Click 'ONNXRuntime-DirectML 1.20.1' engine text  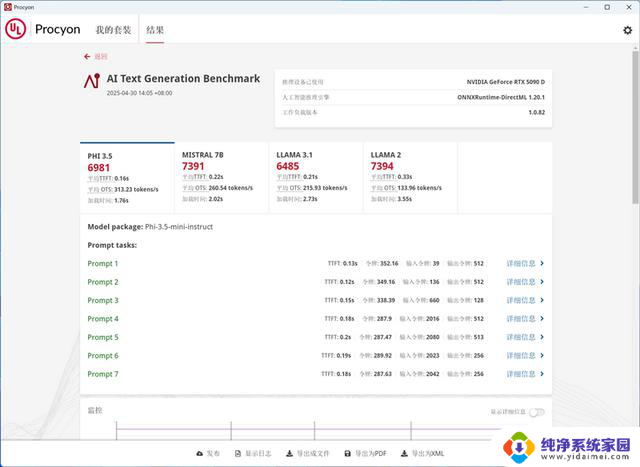501,97
